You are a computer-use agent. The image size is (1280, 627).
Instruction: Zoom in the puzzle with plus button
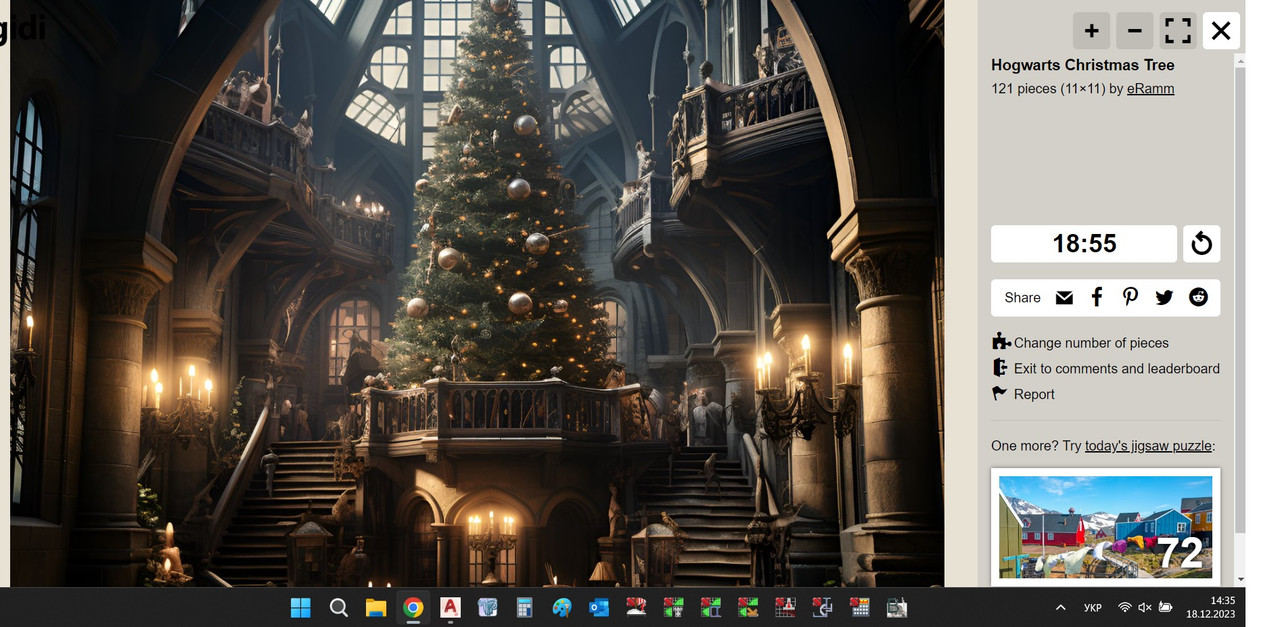click(x=1092, y=31)
